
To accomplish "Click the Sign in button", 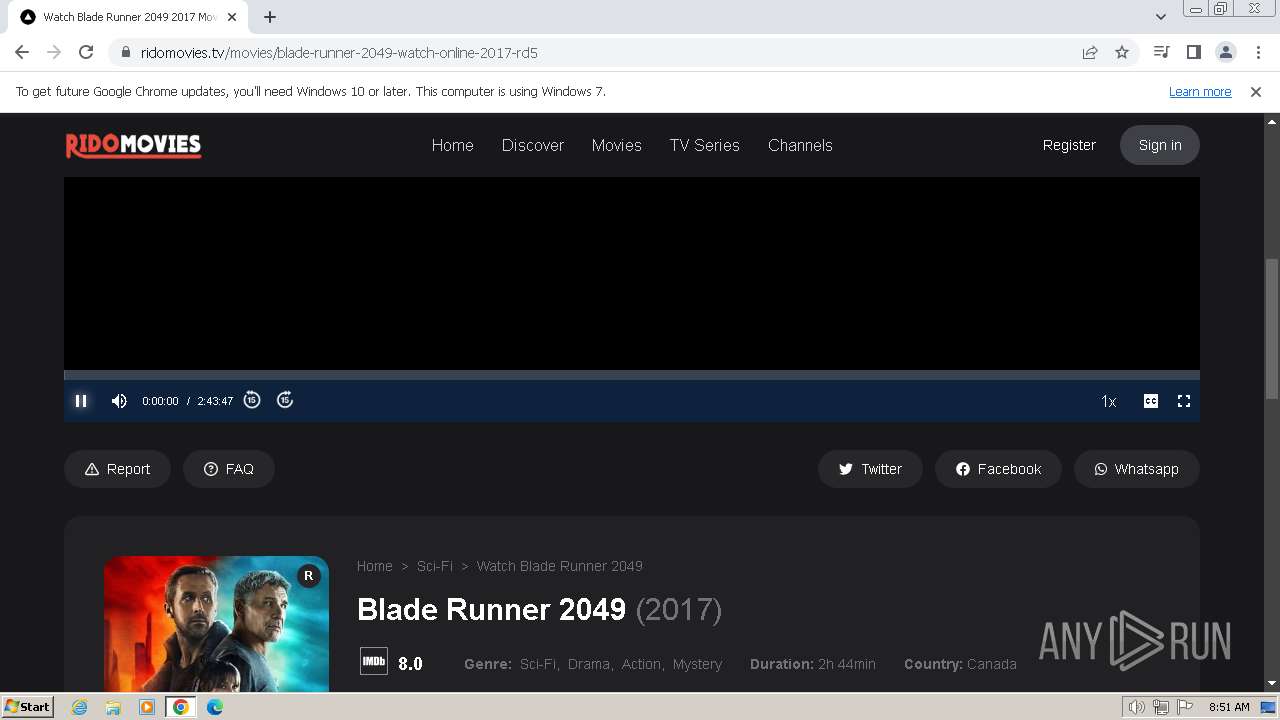I will tap(1160, 145).
